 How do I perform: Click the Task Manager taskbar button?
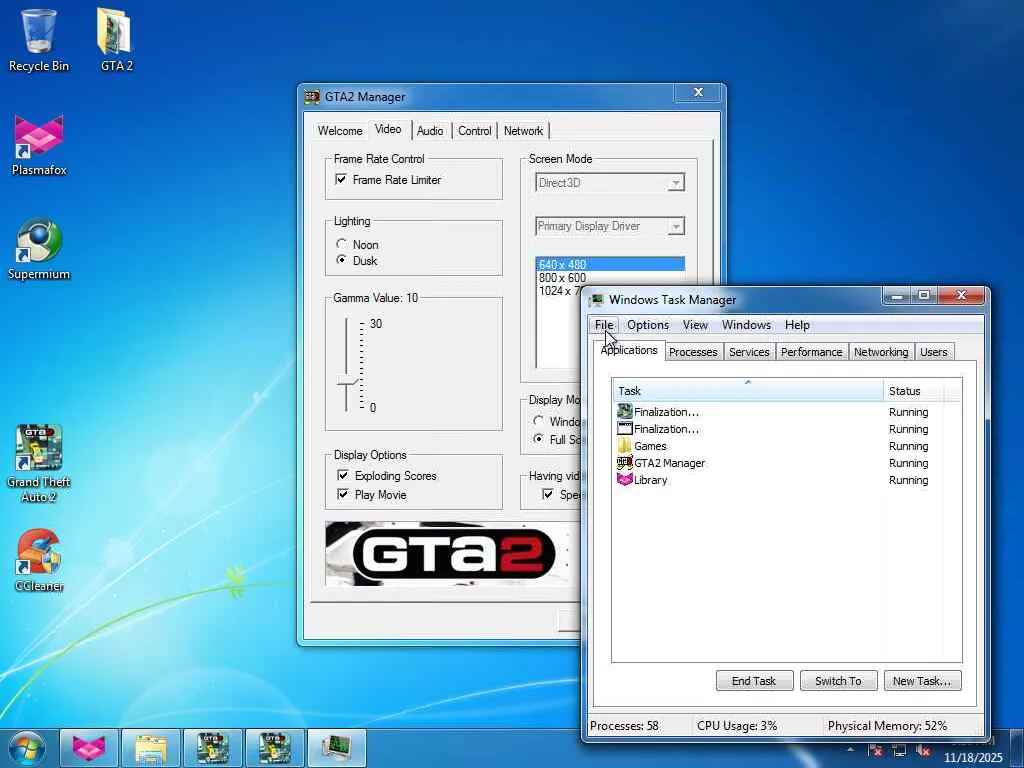coord(336,748)
